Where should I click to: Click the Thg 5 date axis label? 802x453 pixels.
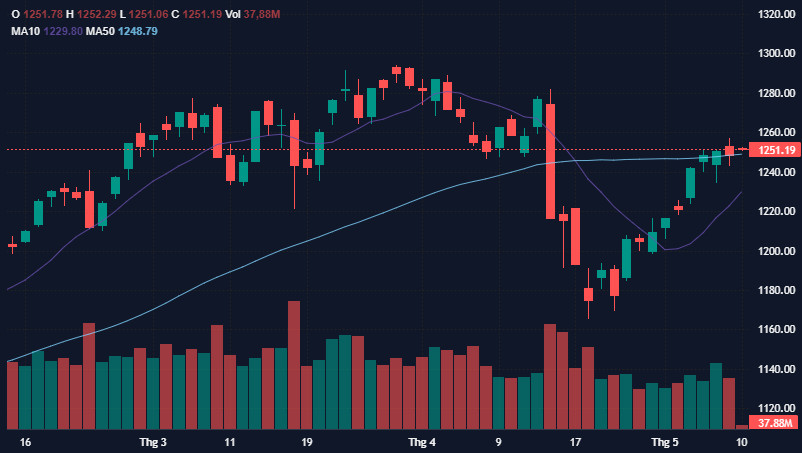point(665,442)
